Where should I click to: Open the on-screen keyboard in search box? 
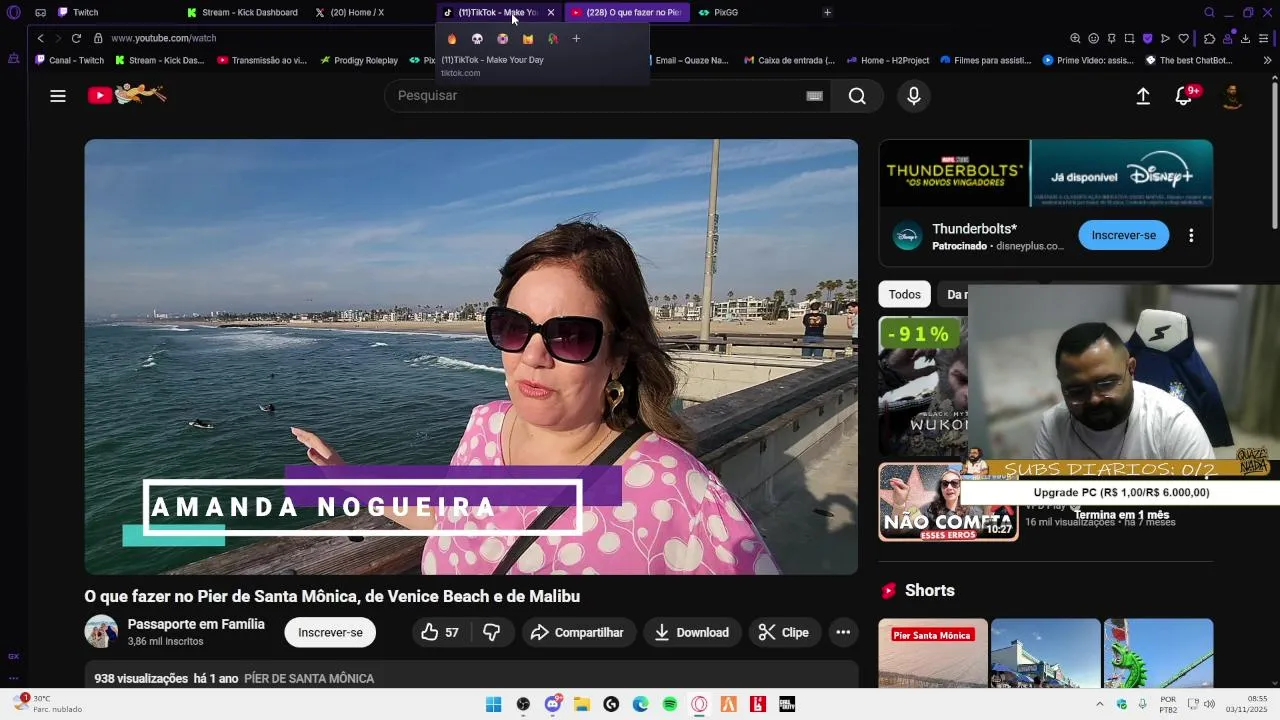coord(814,96)
